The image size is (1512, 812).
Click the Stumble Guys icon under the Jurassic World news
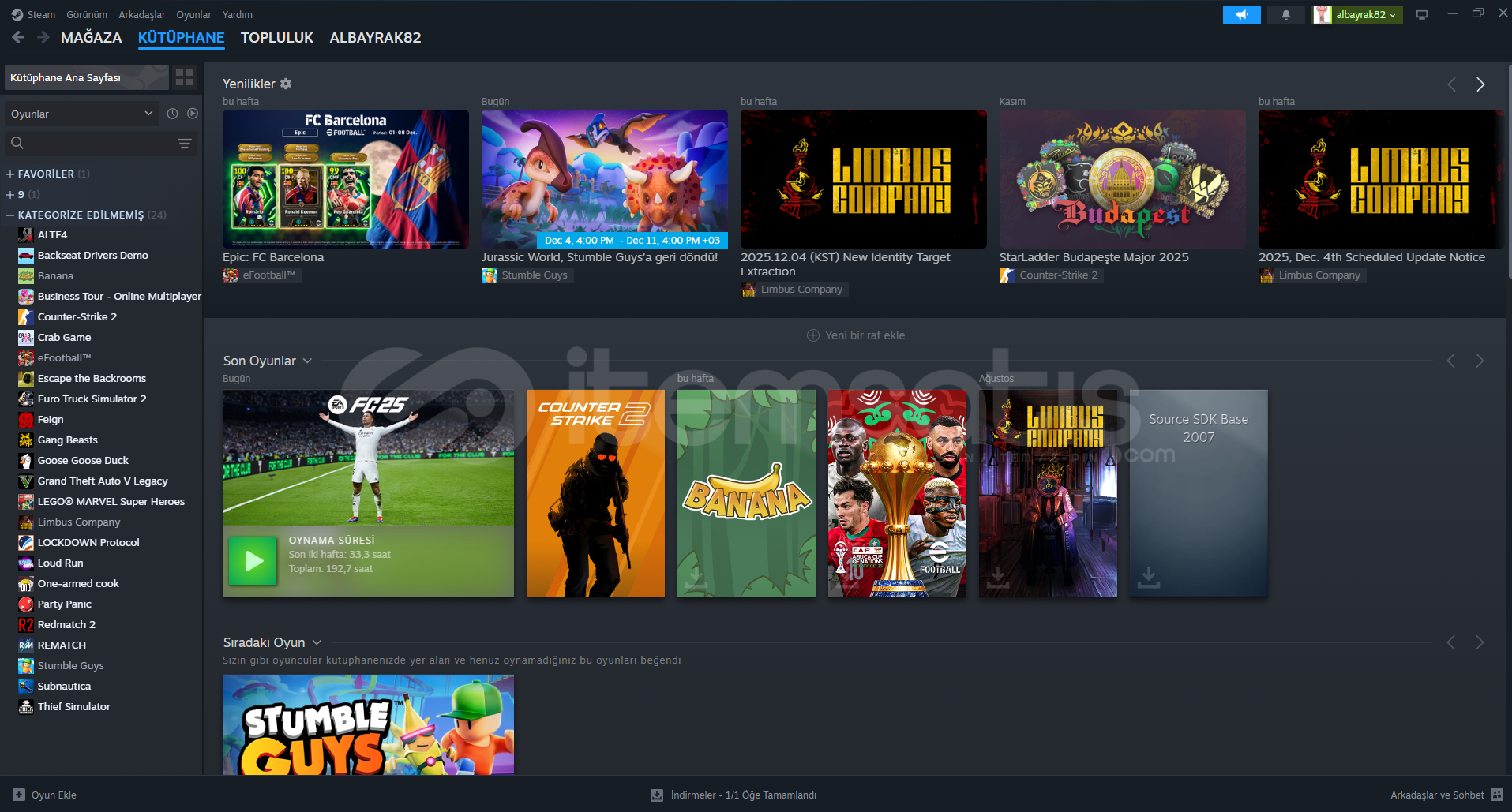490,275
